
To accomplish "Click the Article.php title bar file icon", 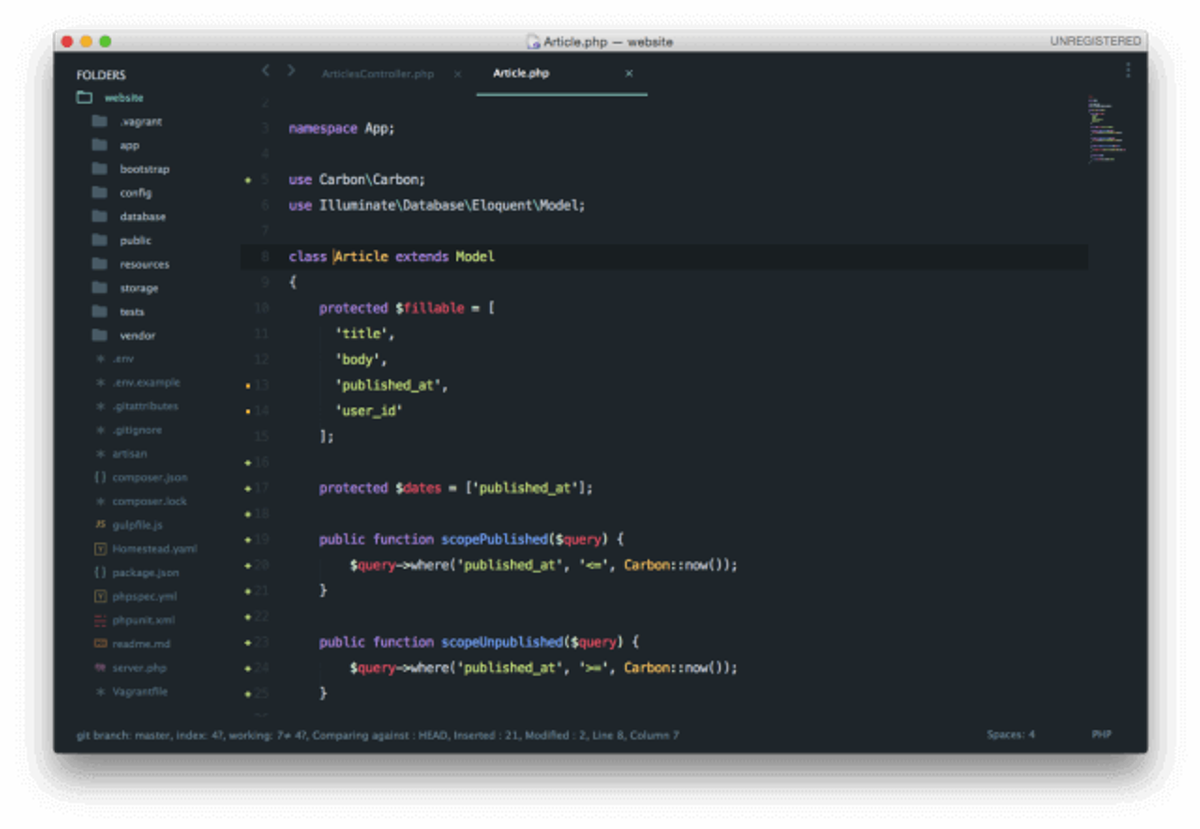I will pyautogui.click(x=534, y=42).
